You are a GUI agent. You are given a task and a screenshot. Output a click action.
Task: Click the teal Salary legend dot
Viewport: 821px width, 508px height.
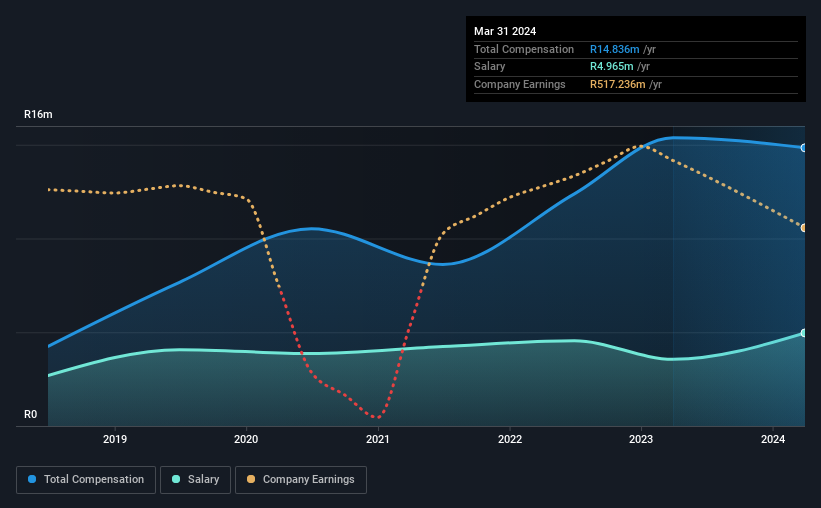[176, 479]
